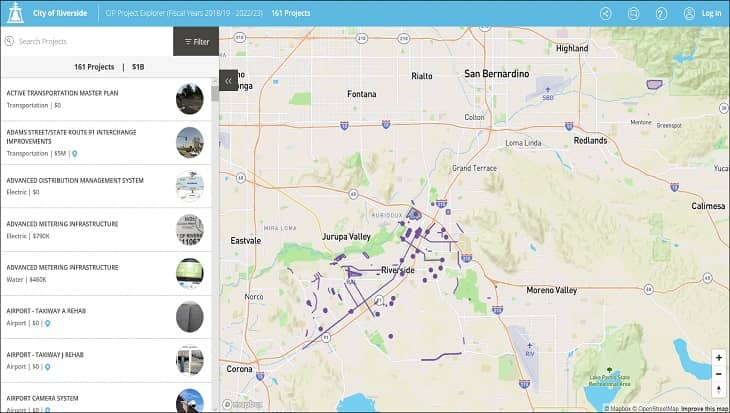Screen dimensions: 730x413
Task: Focus the Search Projects input field
Action: 90,42
